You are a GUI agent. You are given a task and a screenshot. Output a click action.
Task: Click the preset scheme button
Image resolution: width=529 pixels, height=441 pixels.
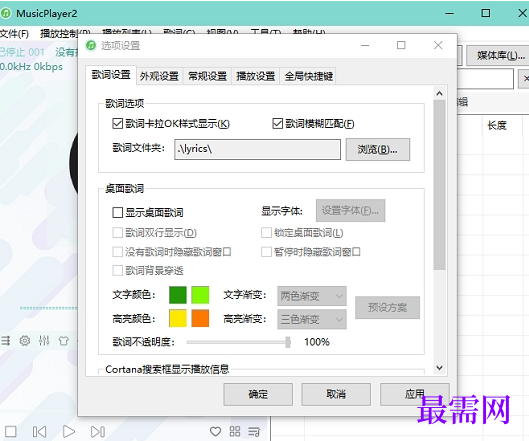pos(387,307)
